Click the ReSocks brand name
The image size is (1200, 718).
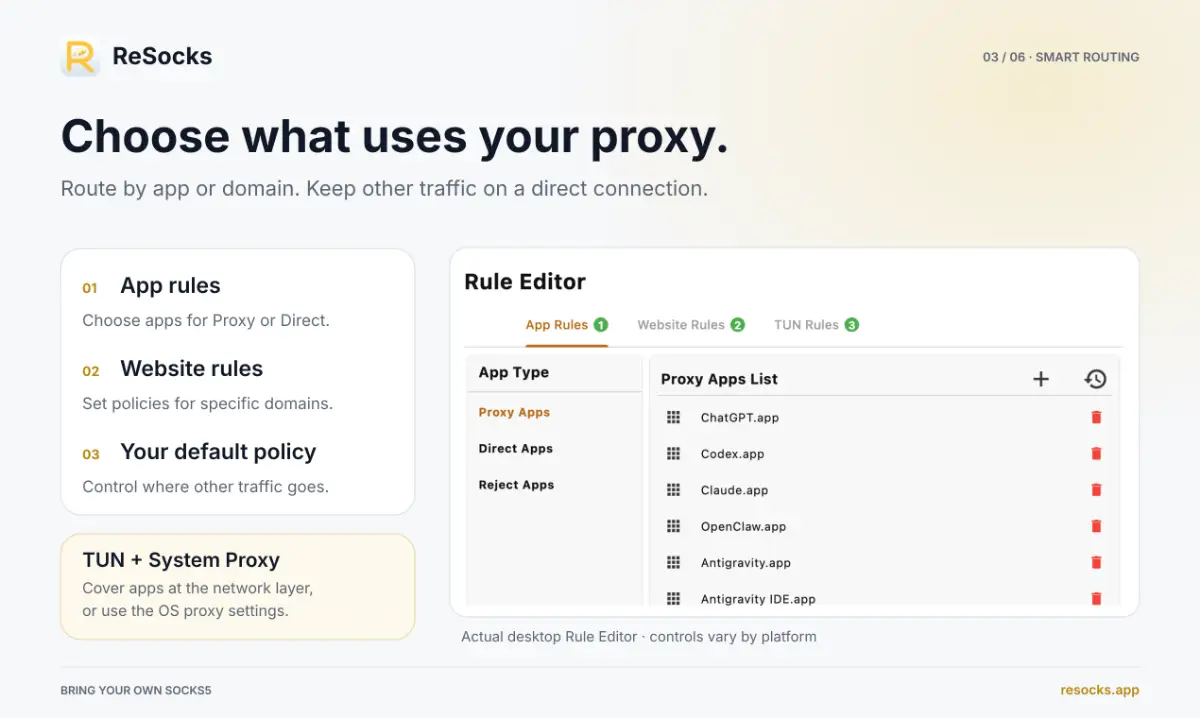point(162,57)
